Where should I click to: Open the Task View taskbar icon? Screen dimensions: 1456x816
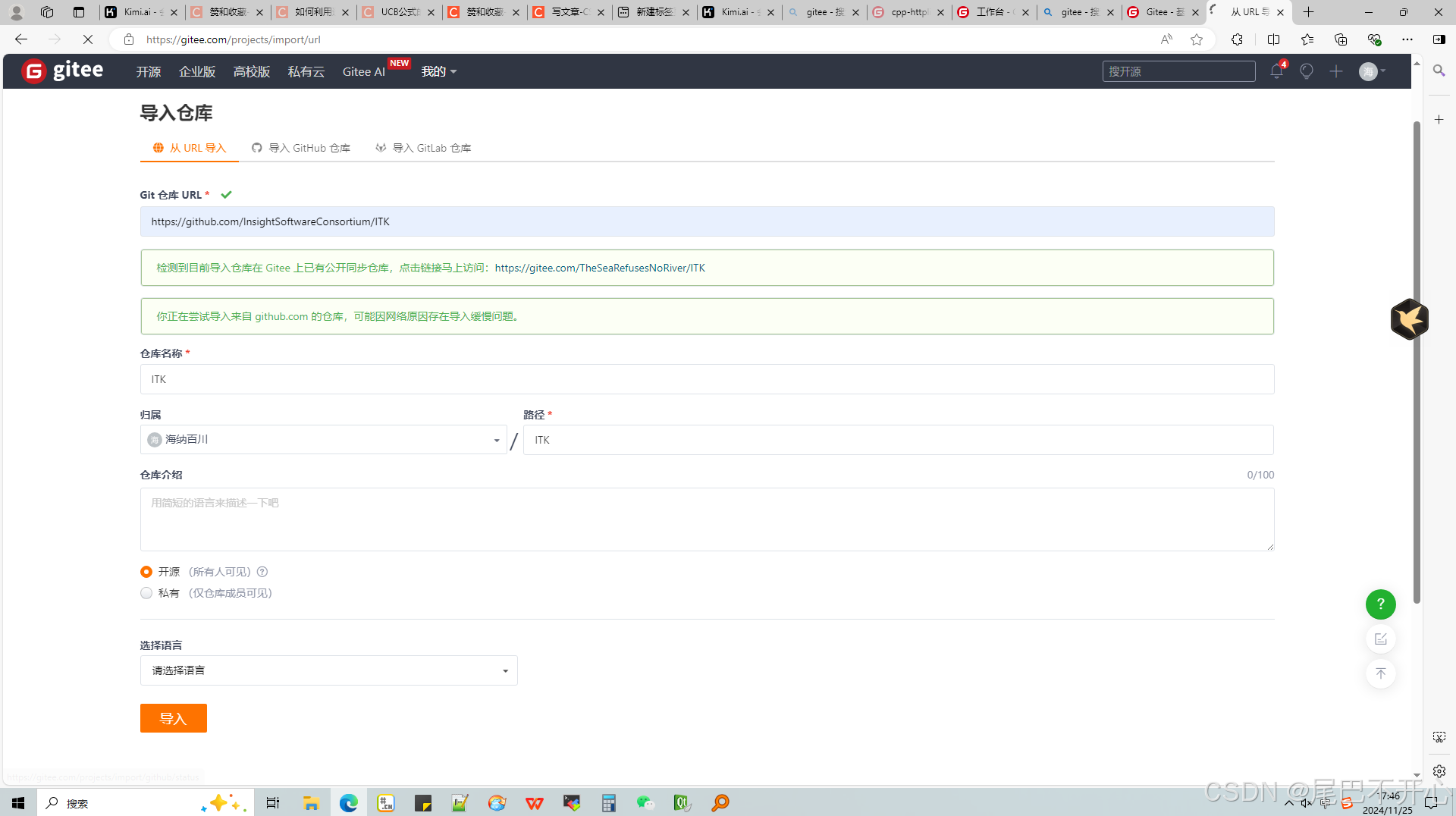click(x=273, y=802)
